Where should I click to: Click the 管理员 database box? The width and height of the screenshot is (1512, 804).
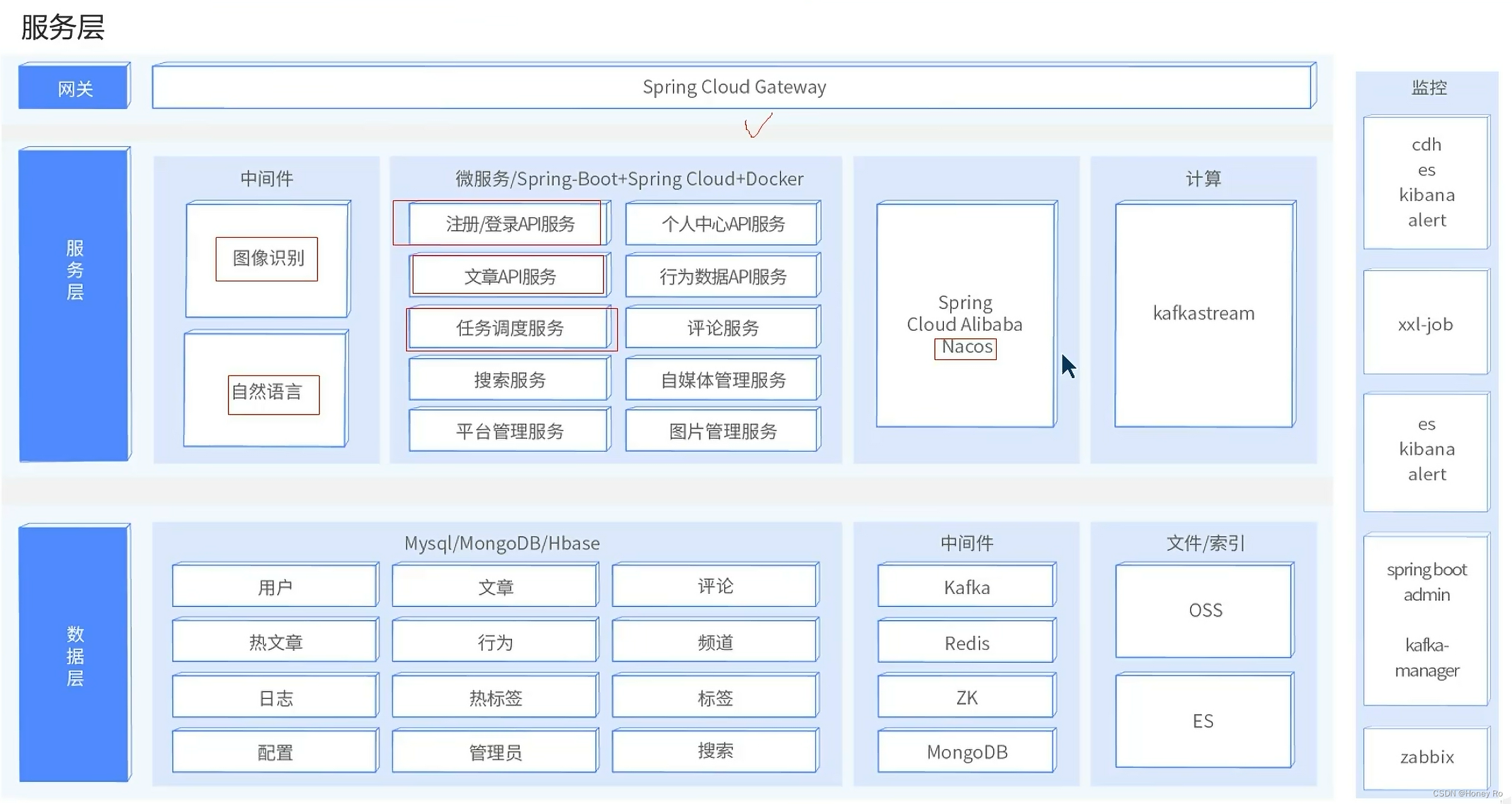pyautogui.click(x=495, y=752)
